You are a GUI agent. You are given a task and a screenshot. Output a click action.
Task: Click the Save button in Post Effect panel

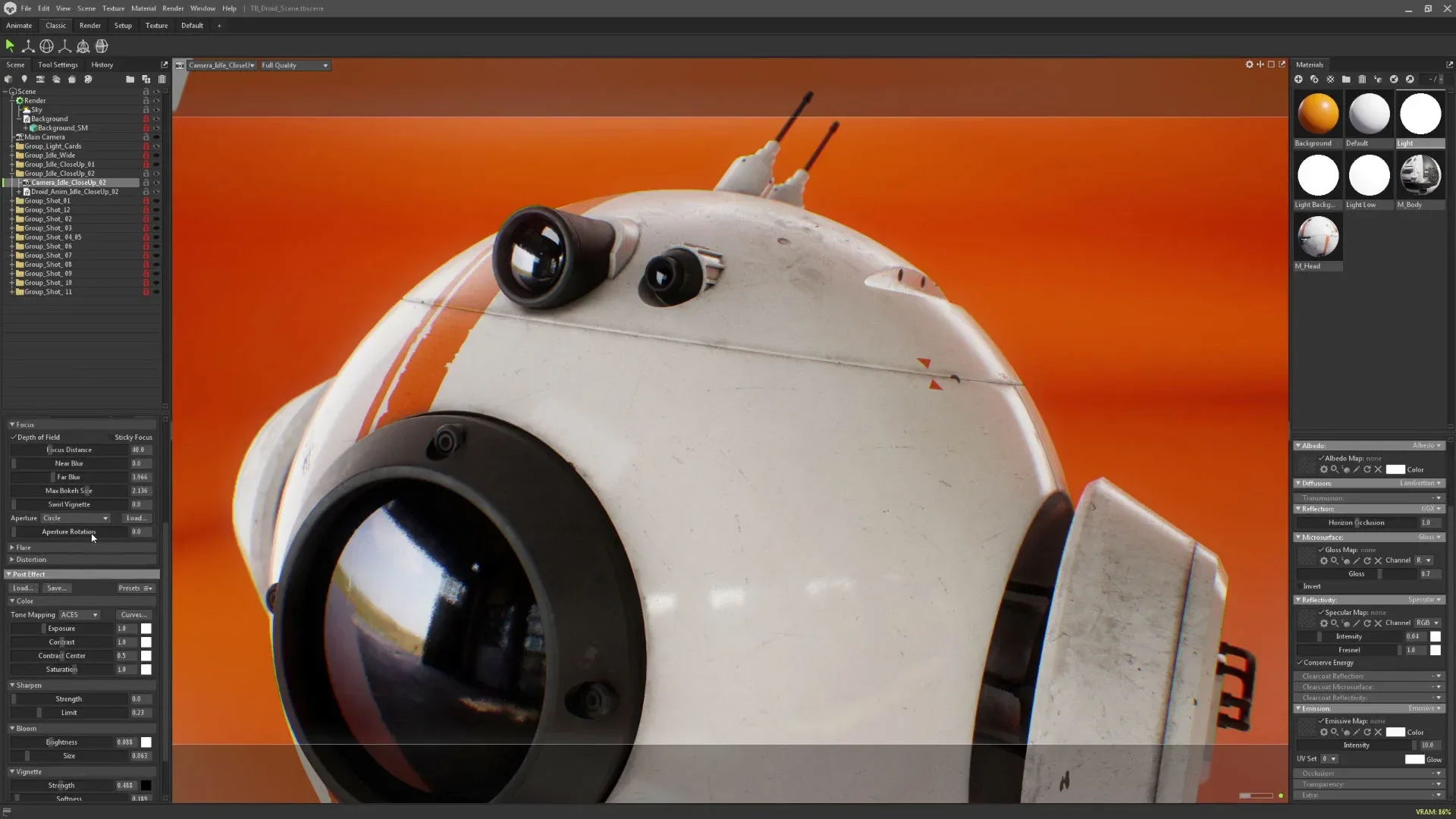56,587
